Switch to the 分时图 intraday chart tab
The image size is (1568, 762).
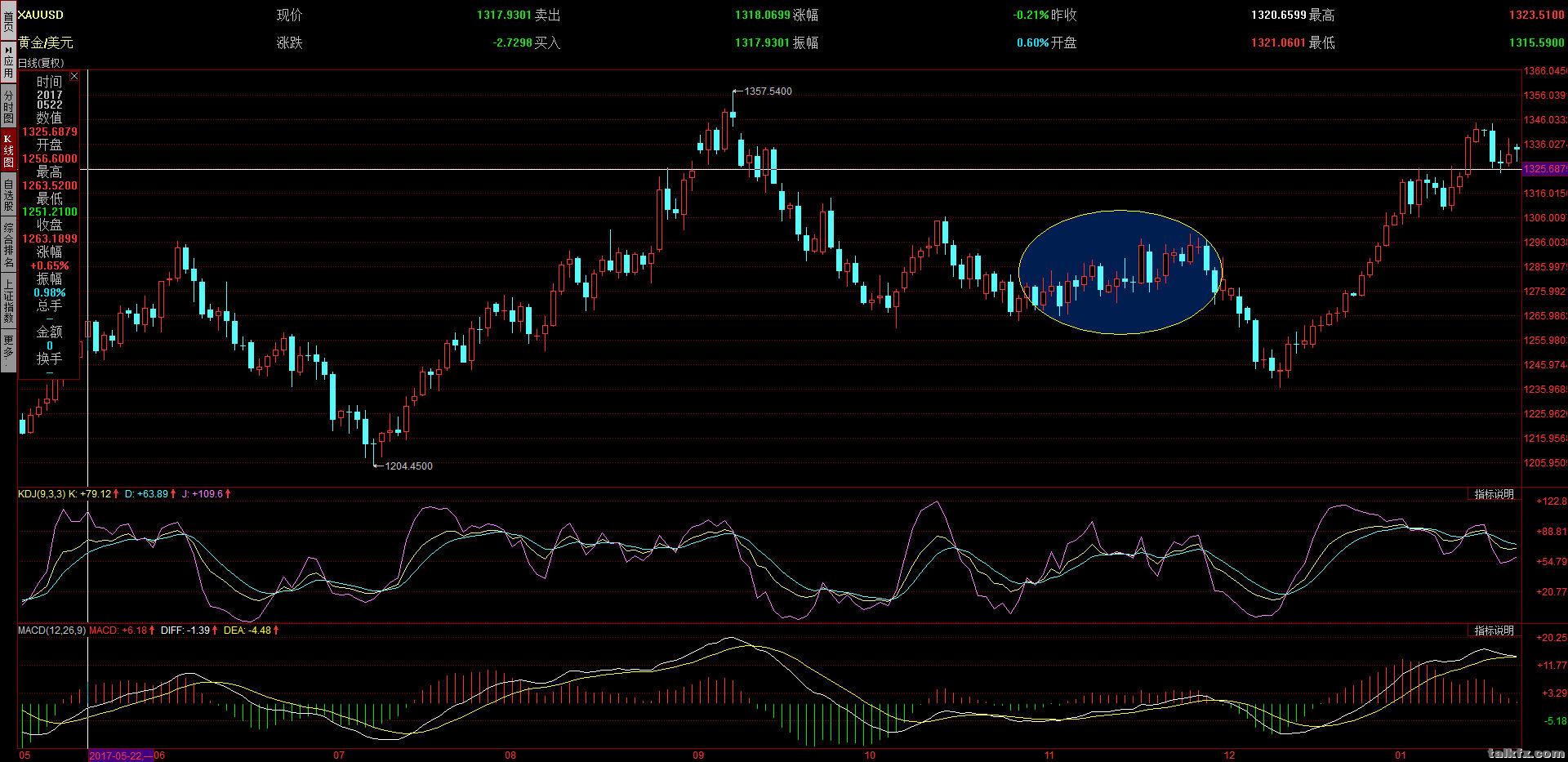[x=8, y=106]
